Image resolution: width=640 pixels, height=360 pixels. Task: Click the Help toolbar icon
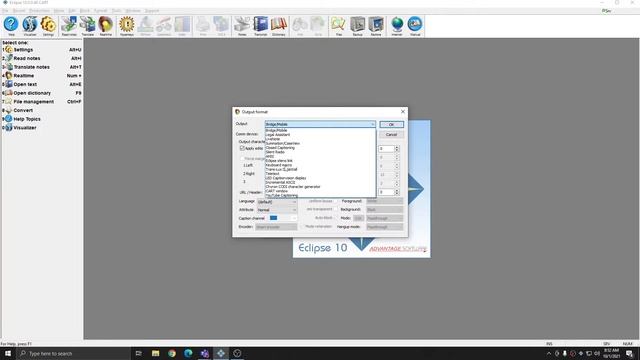point(11,26)
